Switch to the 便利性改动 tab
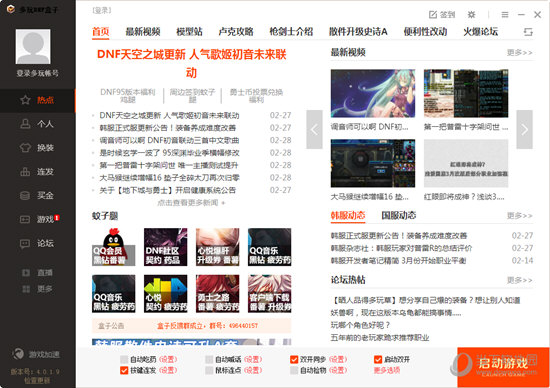Image resolution: width=550 pixels, height=388 pixels. tap(425, 32)
